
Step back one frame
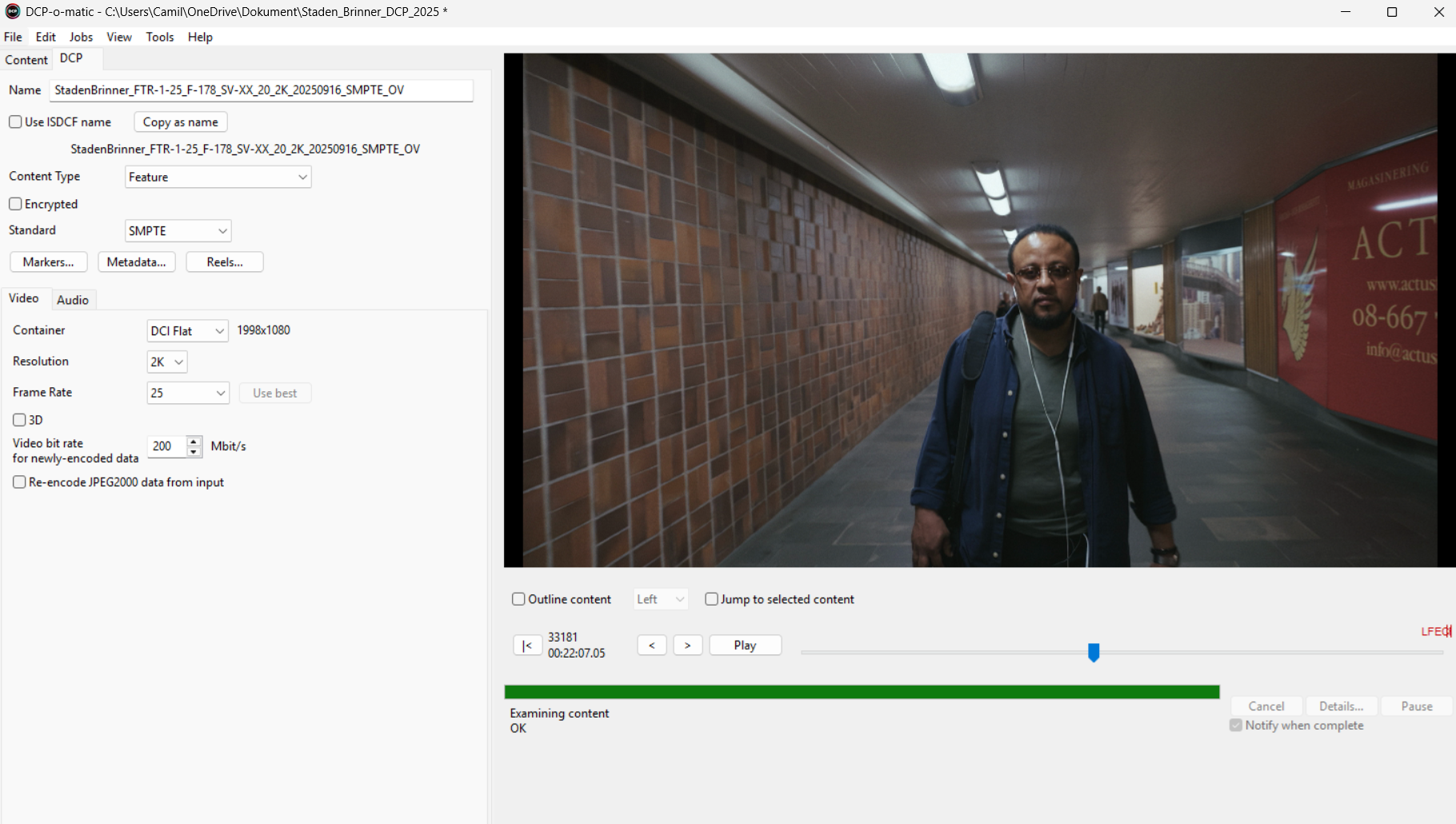(x=651, y=646)
